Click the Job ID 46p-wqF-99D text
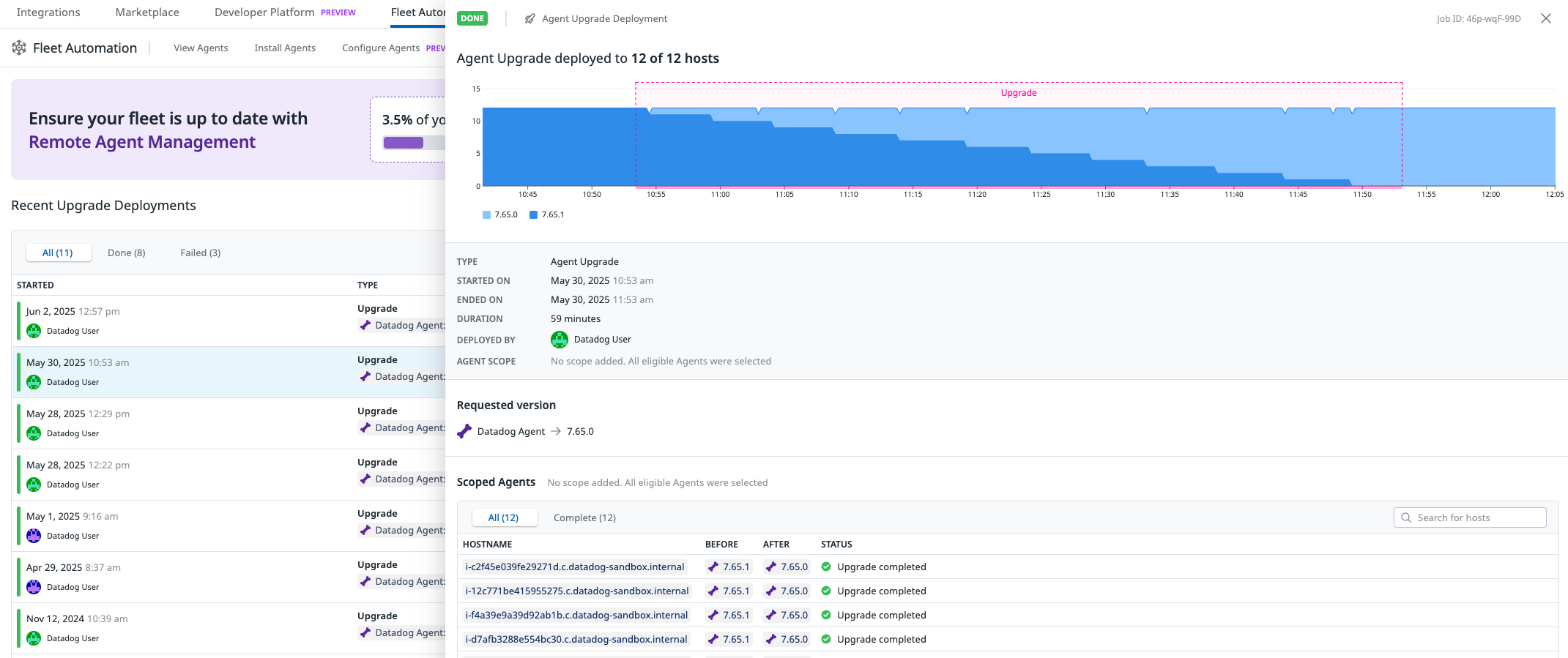This screenshot has width=1568, height=658. pyautogui.click(x=1479, y=18)
